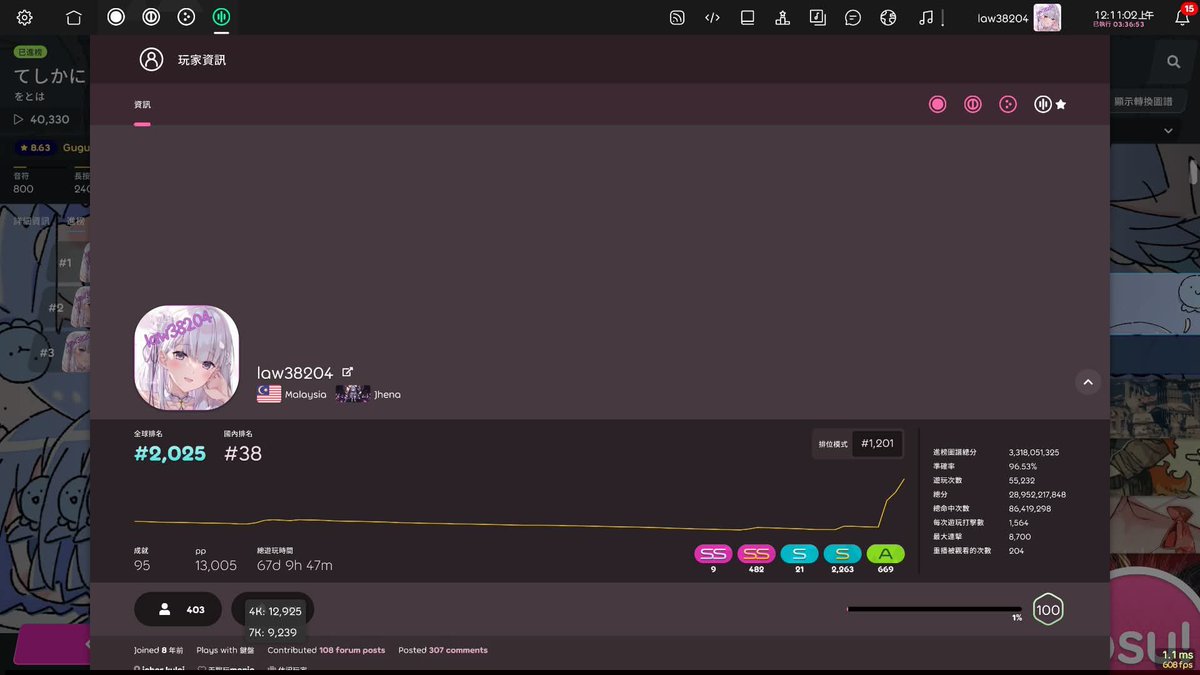This screenshot has height=675, width=1200.
Task: Go to the home screen icon
Action: 74,17
